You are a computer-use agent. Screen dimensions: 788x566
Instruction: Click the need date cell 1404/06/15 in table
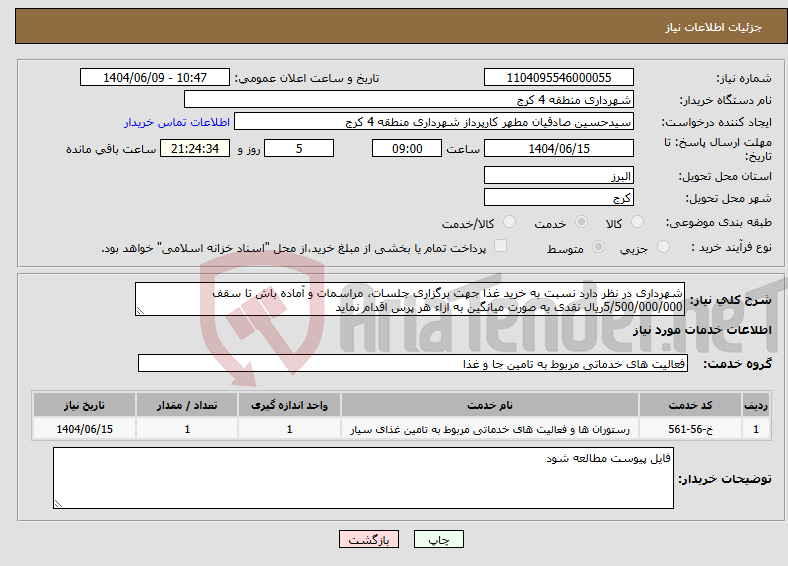(x=84, y=429)
